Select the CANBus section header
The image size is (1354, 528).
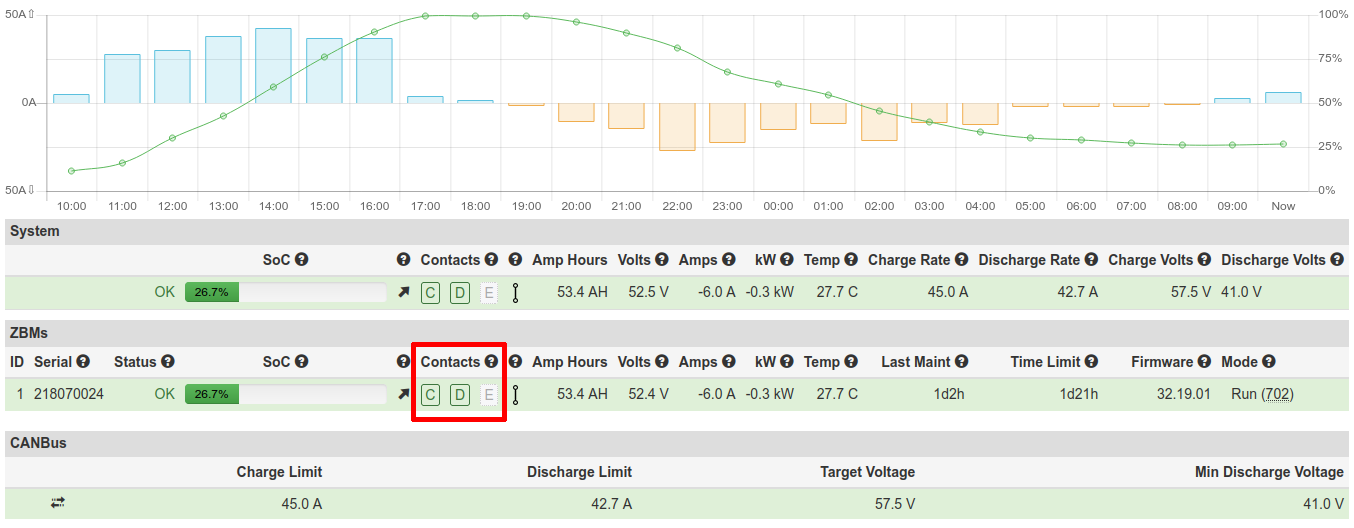(x=38, y=441)
